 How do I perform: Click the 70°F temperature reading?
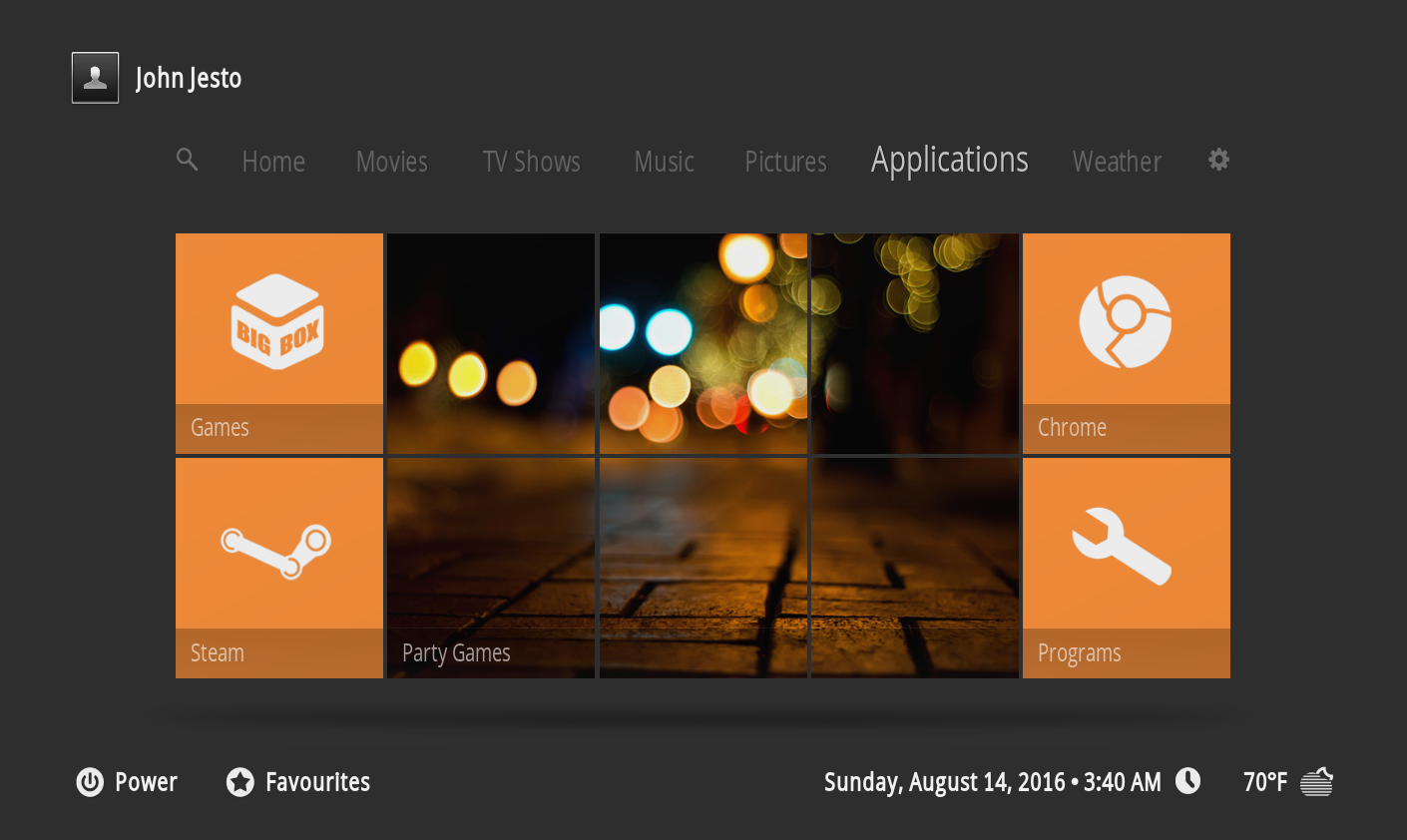pos(1265,782)
